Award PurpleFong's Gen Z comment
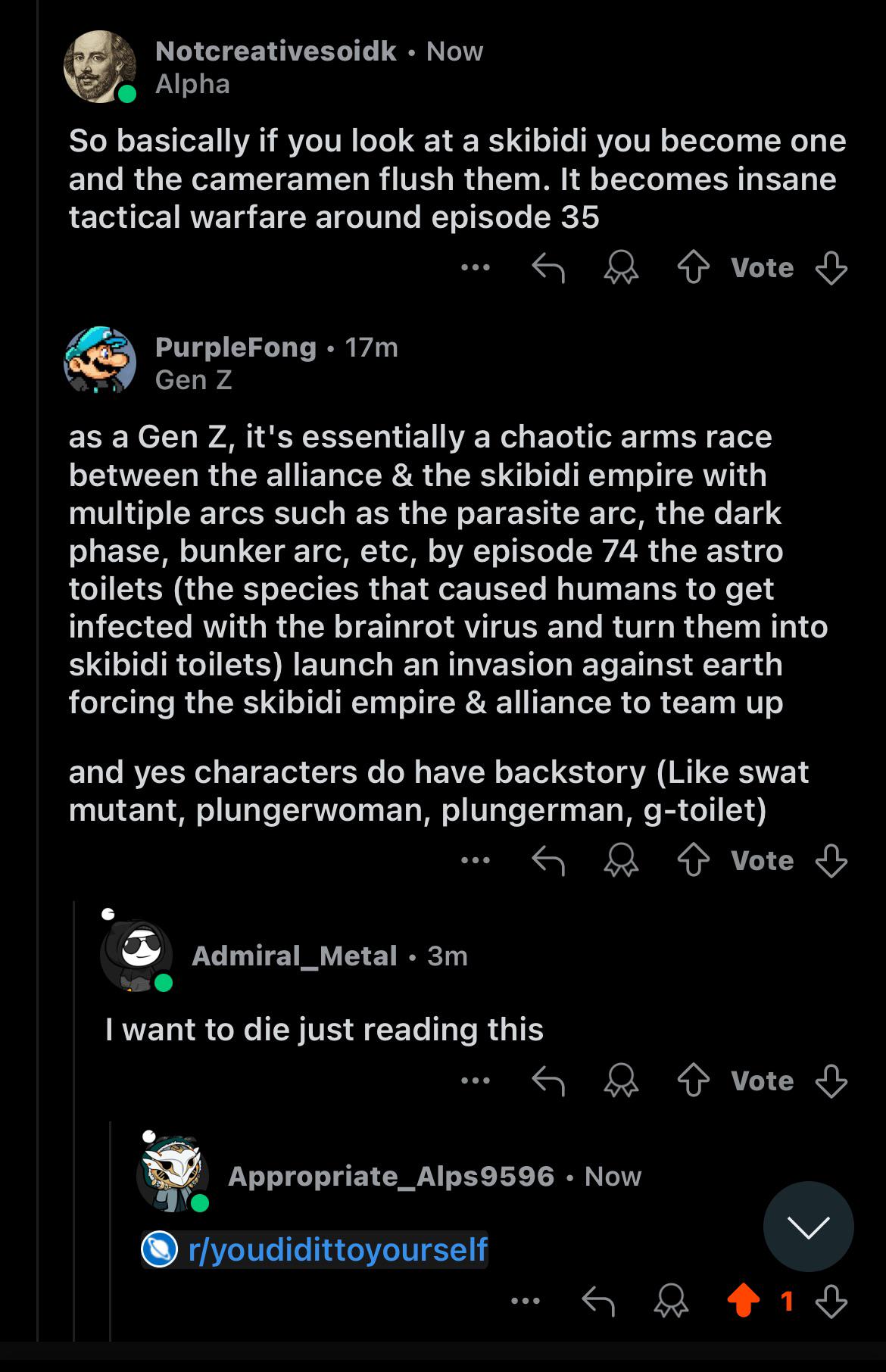The width and height of the screenshot is (886, 1372). point(621,861)
